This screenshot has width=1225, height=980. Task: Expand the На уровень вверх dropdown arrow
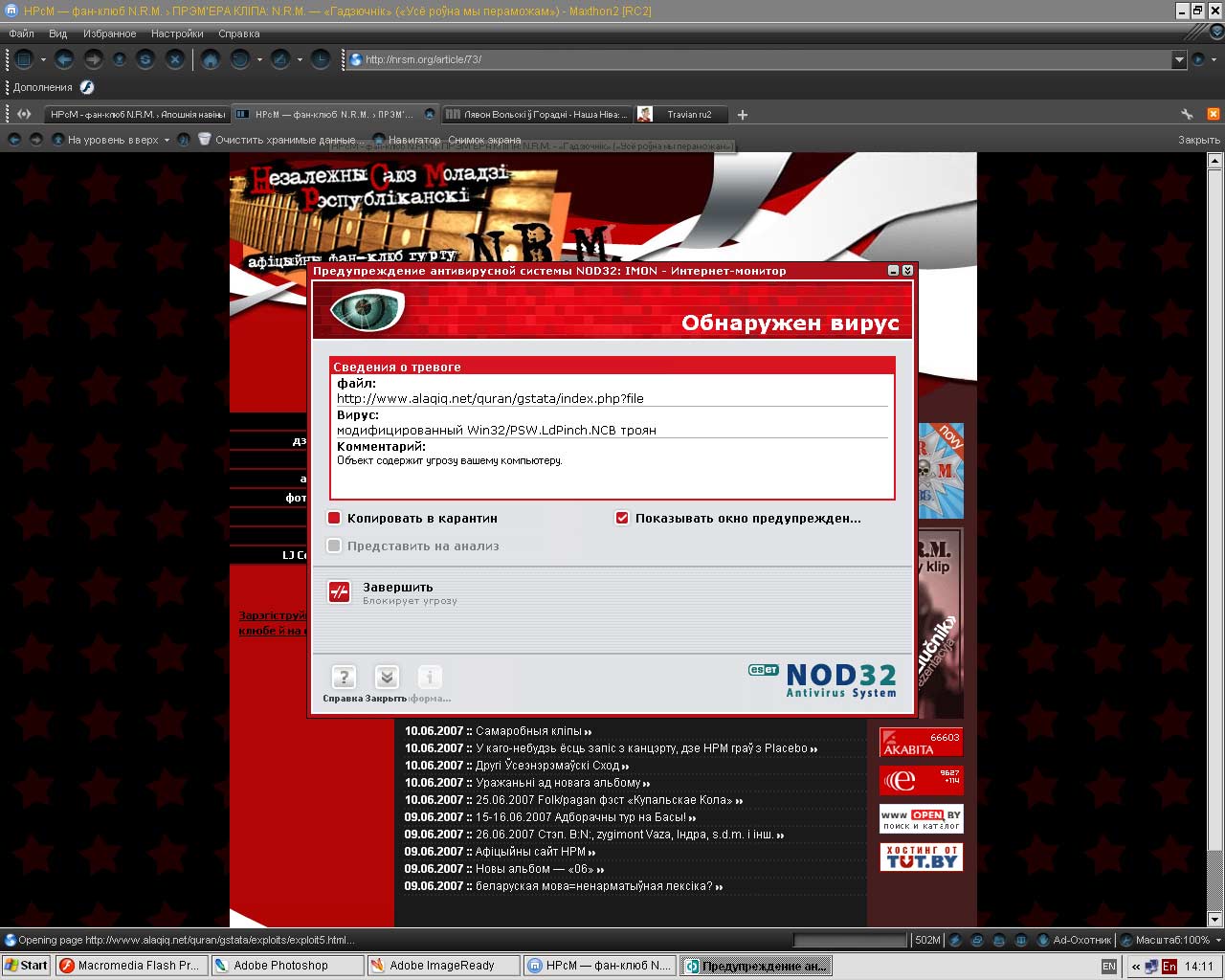pos(167,140)
